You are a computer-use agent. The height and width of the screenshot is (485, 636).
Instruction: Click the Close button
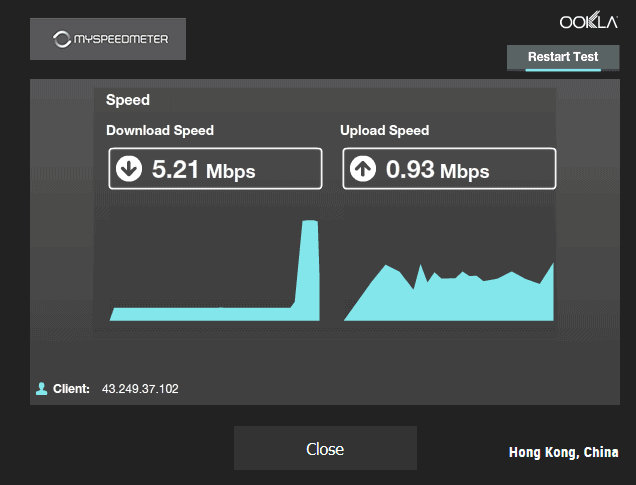[325, 448]
